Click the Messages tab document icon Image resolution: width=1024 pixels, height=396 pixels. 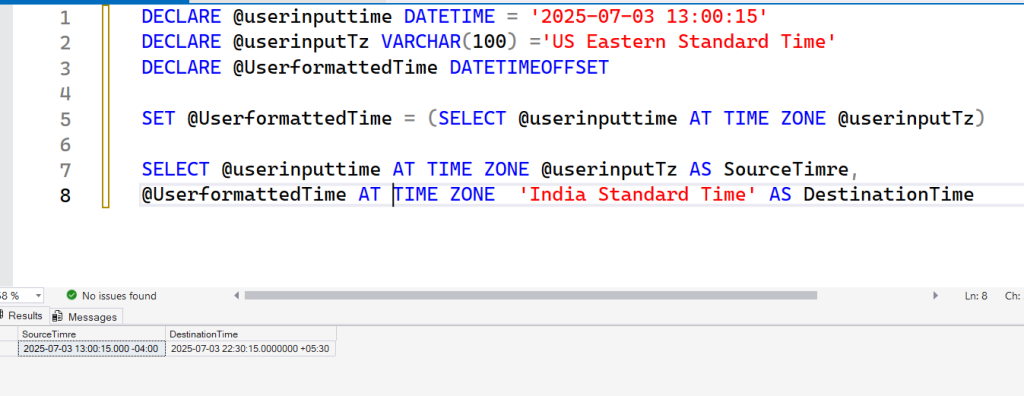click(x=57, y=316)
